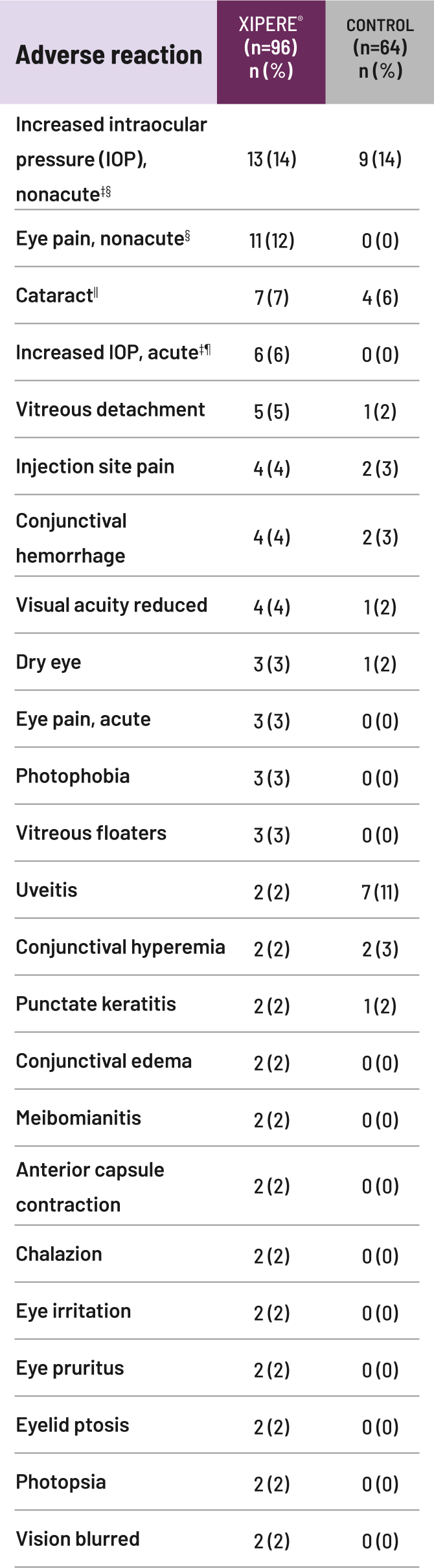The height and width of the screenshot is (1568, 434).
Task: Select Conjunctival hemorrhage row text
Action: (71, 538)
